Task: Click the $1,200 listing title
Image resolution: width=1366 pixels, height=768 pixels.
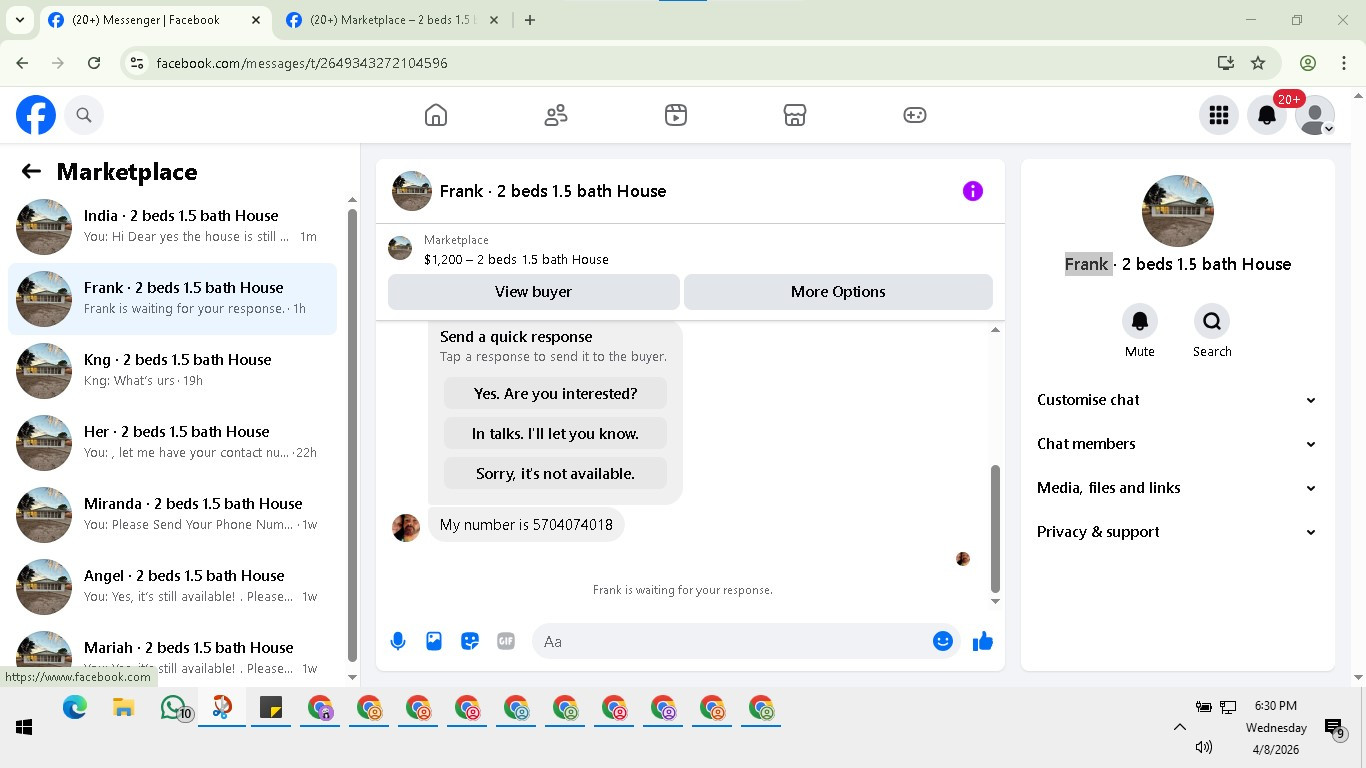Action: [516, 259]
